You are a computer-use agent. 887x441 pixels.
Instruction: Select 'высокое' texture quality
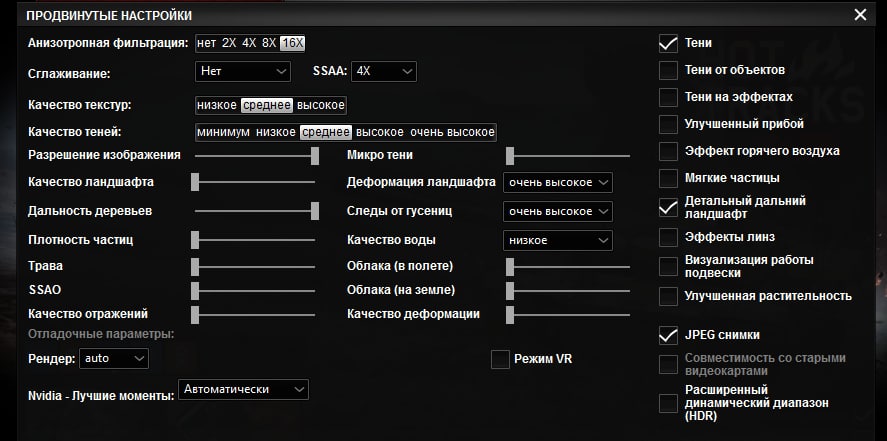coord(320,105)
